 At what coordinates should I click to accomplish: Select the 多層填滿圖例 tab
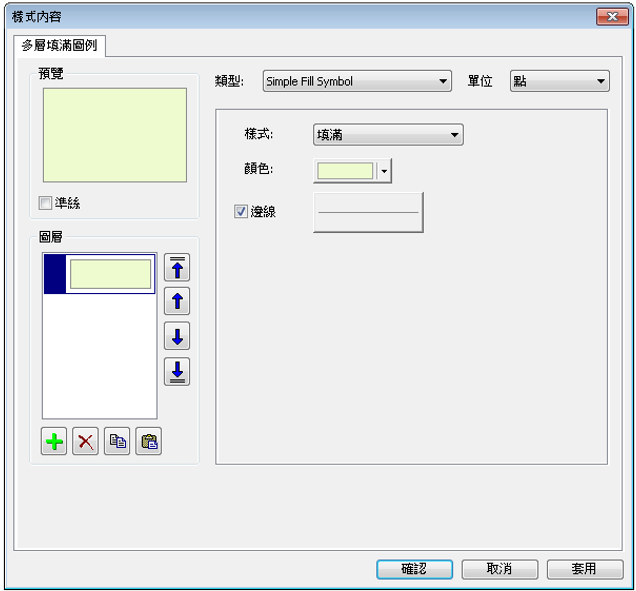[x=60, y=45]
